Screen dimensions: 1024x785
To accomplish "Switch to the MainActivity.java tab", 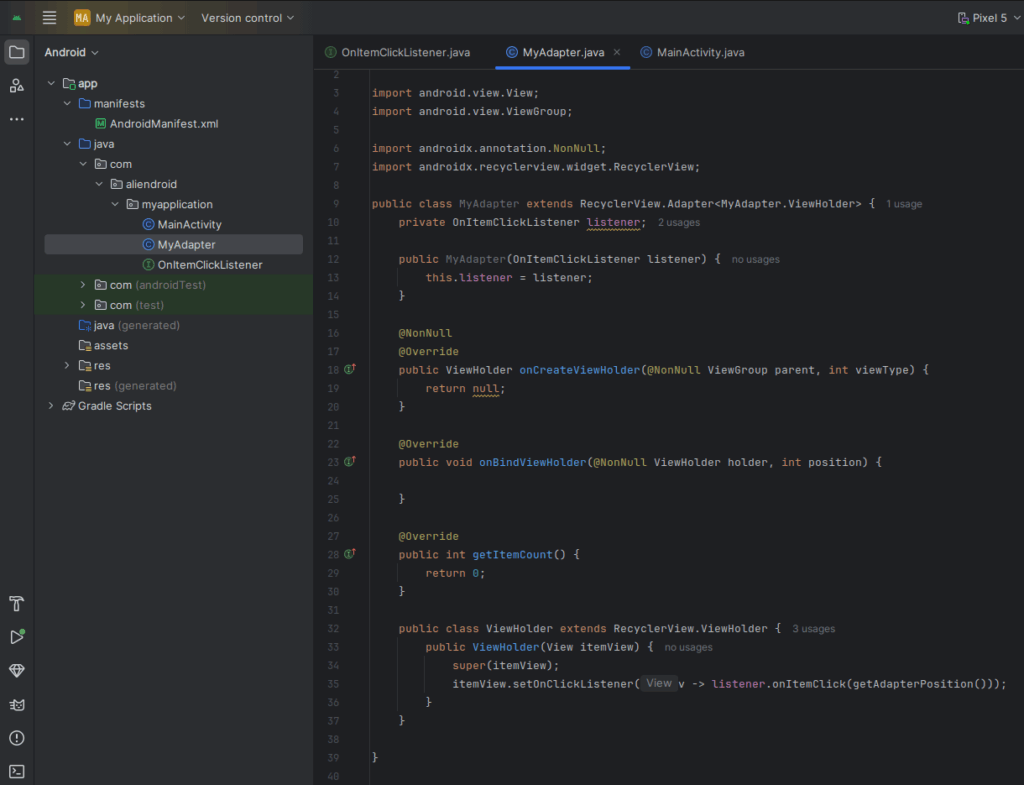I will tap(692, 52).
